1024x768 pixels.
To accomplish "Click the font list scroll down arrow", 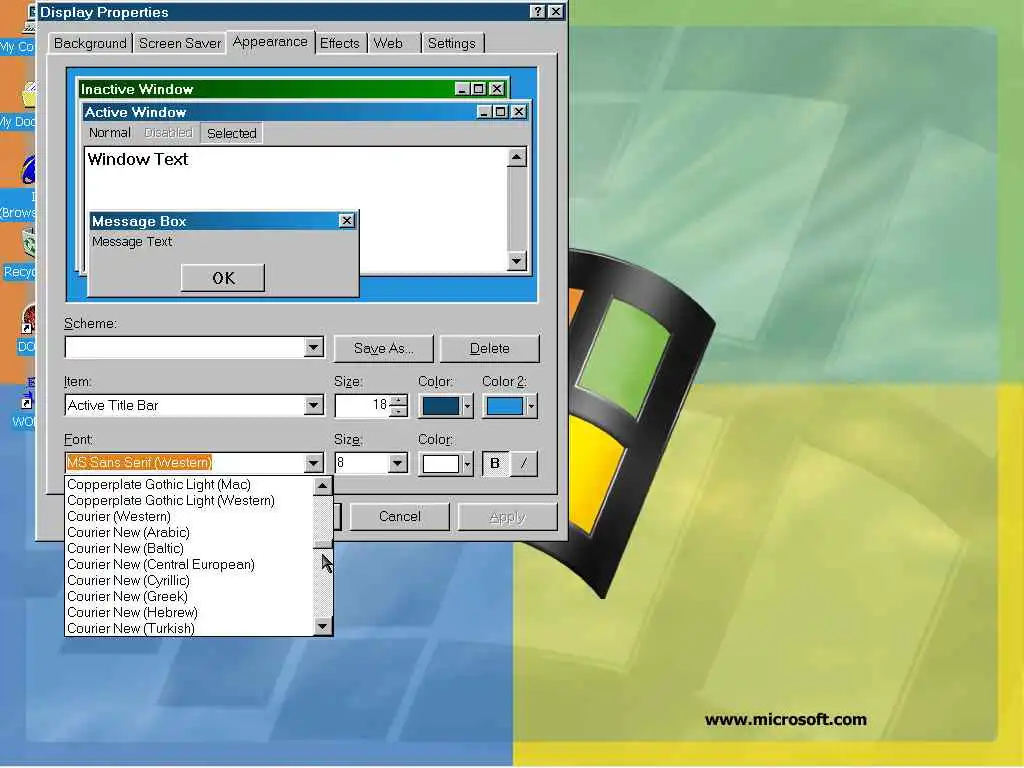I will [x=323, y=626].
